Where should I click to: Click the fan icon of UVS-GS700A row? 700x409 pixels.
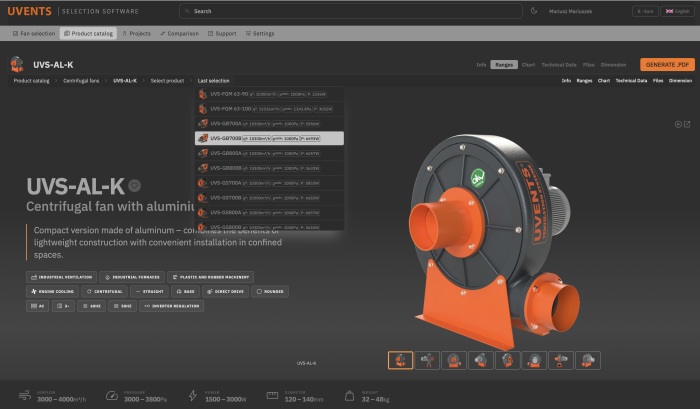203,183
